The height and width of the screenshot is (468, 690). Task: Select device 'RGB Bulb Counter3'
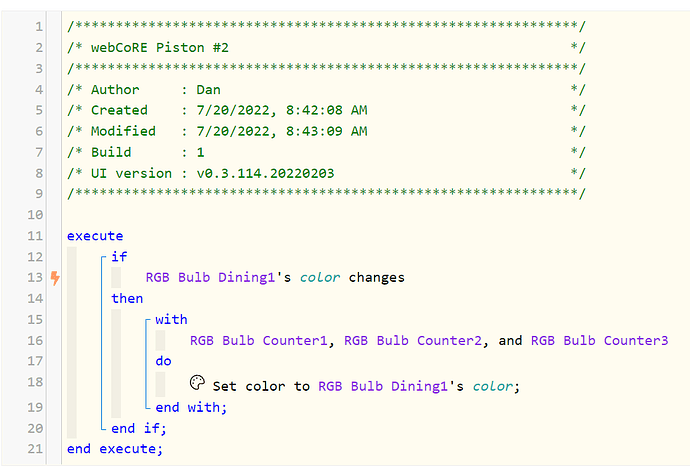click(599, 340)
